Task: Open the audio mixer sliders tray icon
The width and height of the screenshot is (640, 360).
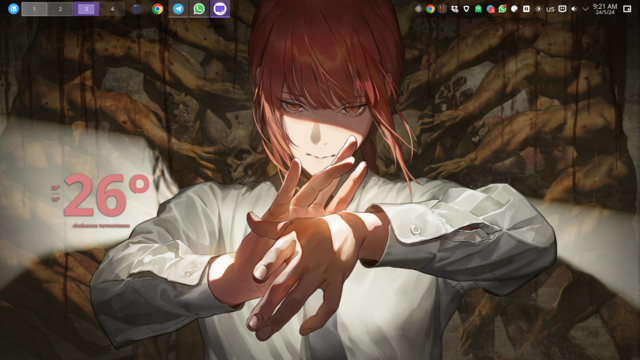Action: pyautogui.click(x=442, y=9)
